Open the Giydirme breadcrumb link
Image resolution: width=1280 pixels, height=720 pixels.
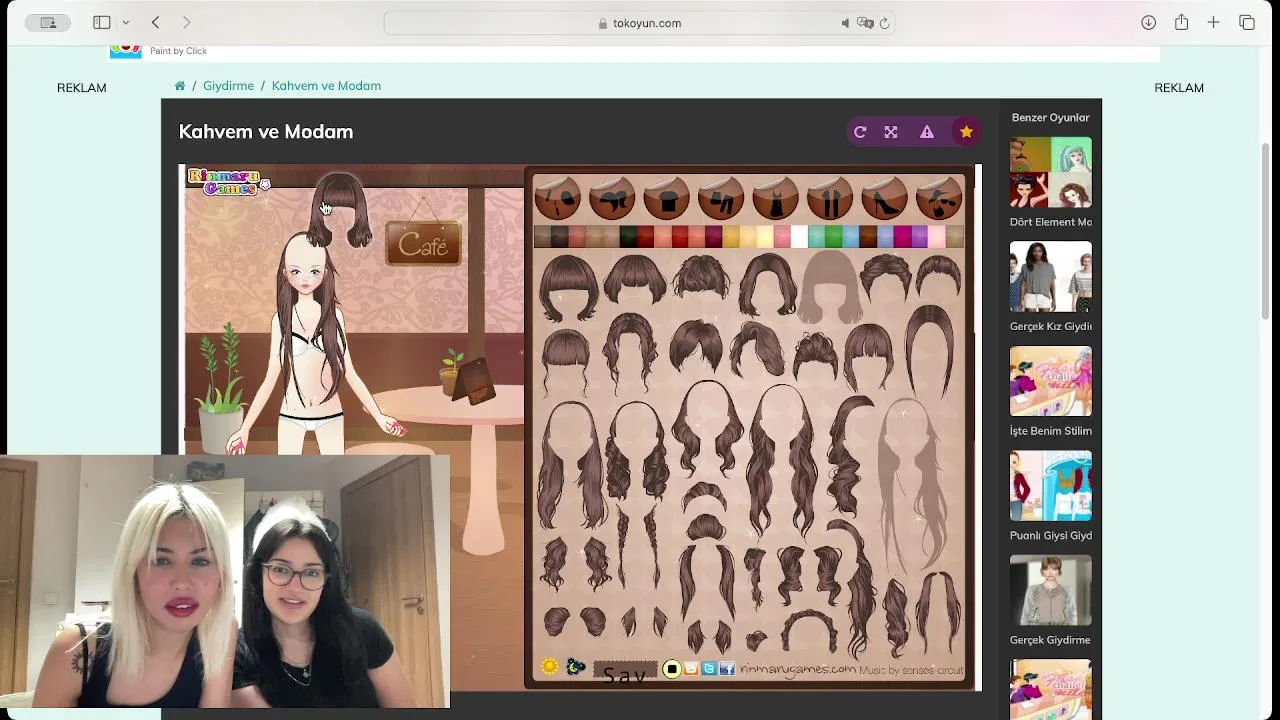(228, 86)
